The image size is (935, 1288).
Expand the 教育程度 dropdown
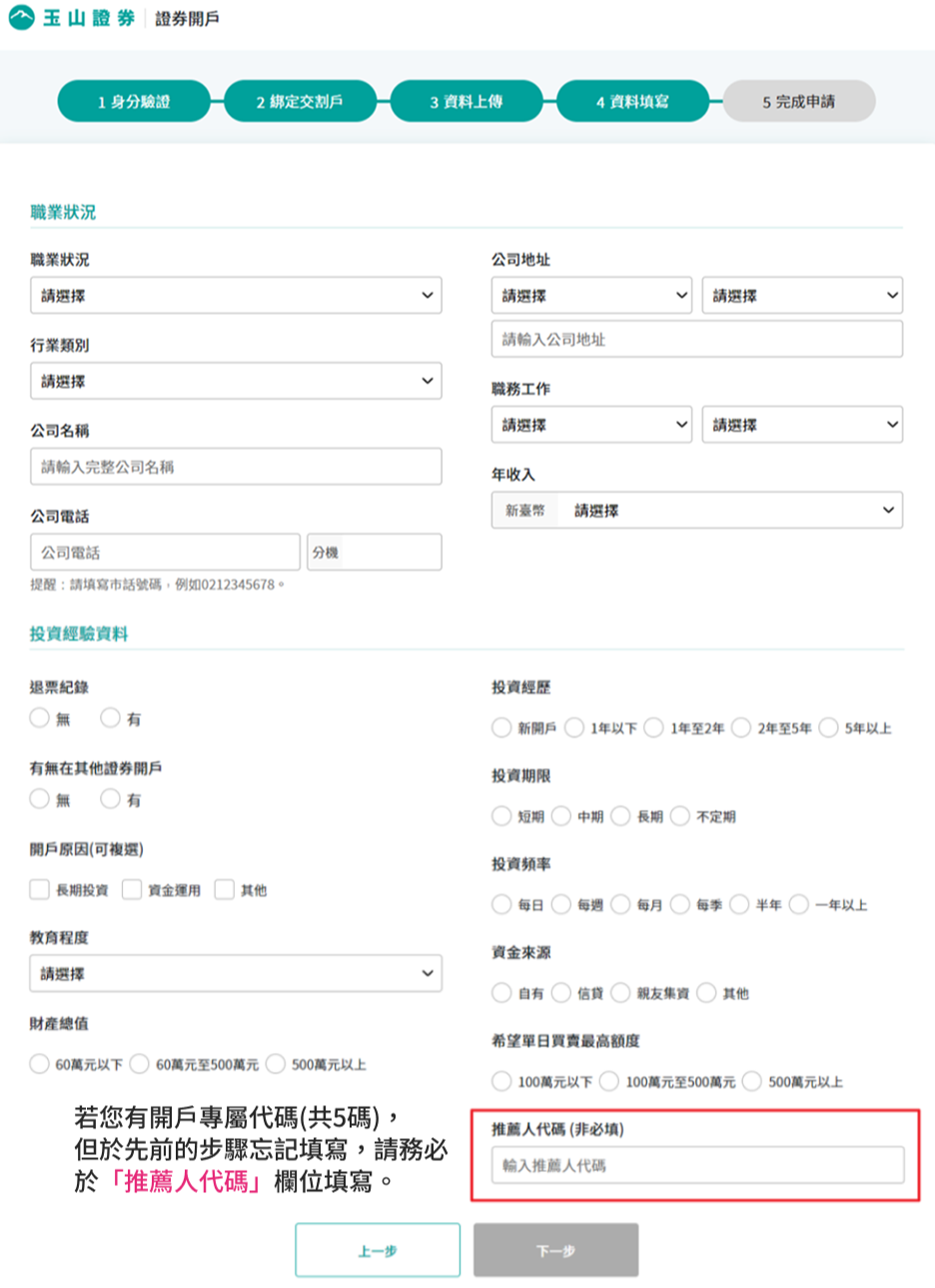point(235,973)
